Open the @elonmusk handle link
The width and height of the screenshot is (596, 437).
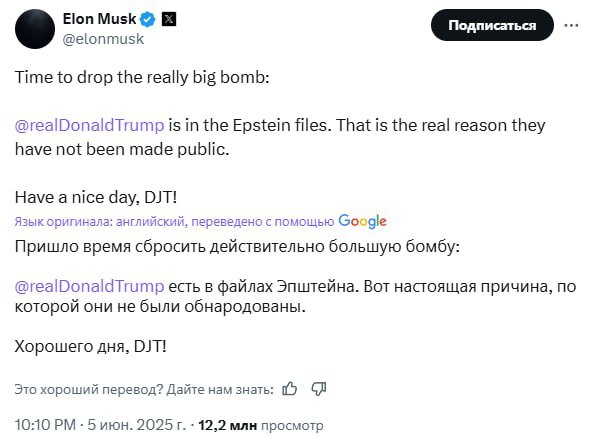[103, 39]
